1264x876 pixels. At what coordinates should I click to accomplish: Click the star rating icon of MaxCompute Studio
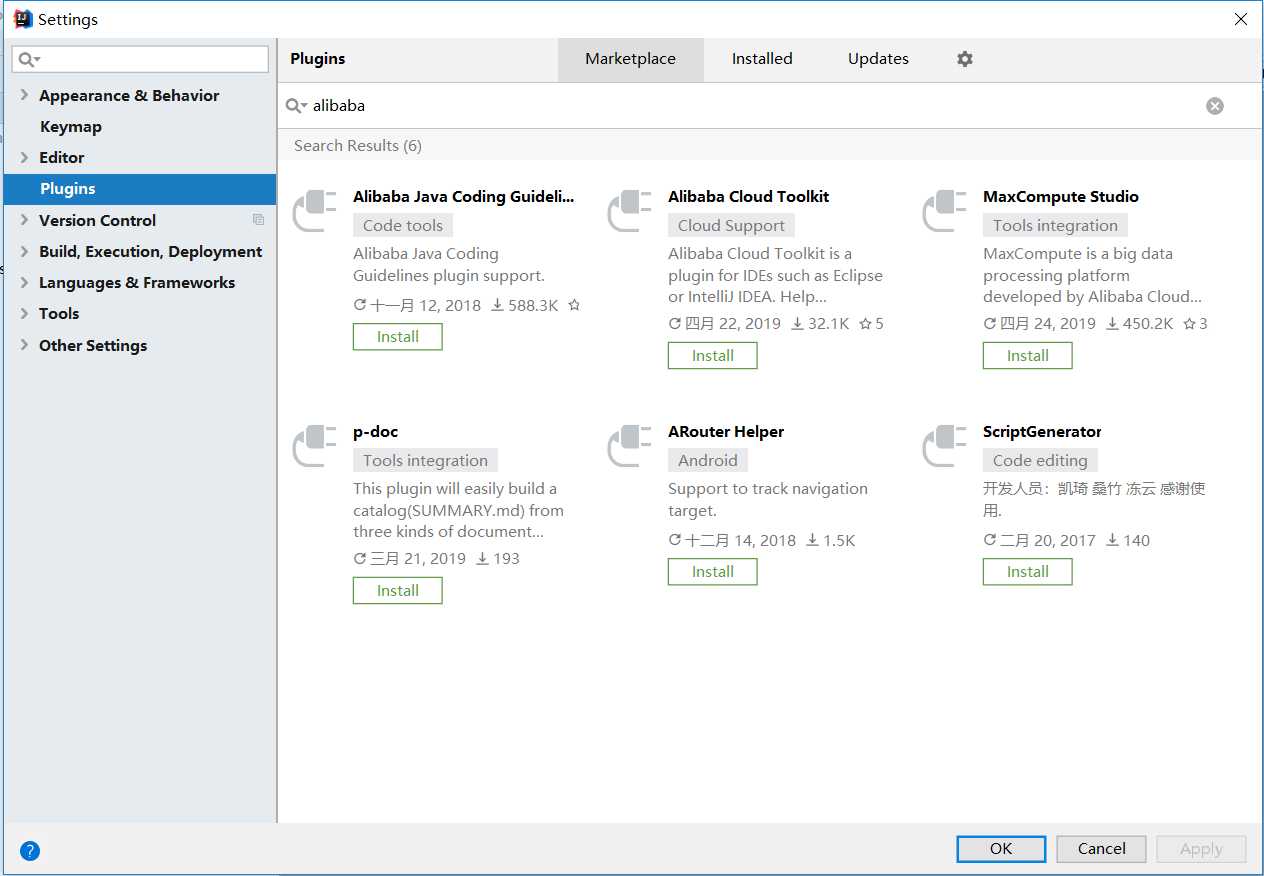point(1189,324)
